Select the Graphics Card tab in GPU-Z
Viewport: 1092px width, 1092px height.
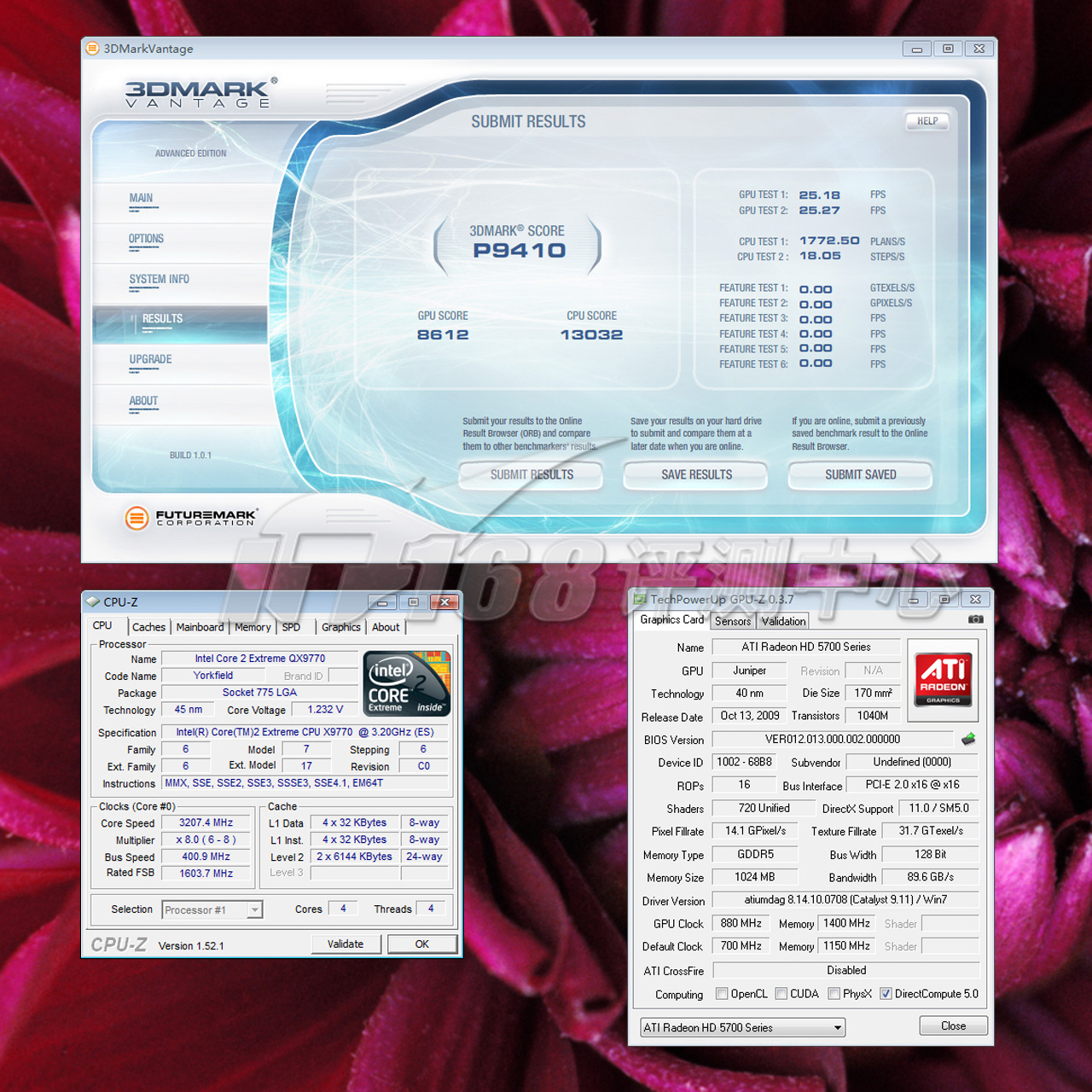click(672, 619)
